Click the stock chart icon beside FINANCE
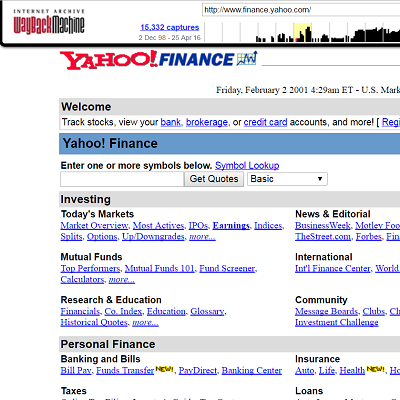The width and height of the screenshot is (400, 400). point(247,58)
